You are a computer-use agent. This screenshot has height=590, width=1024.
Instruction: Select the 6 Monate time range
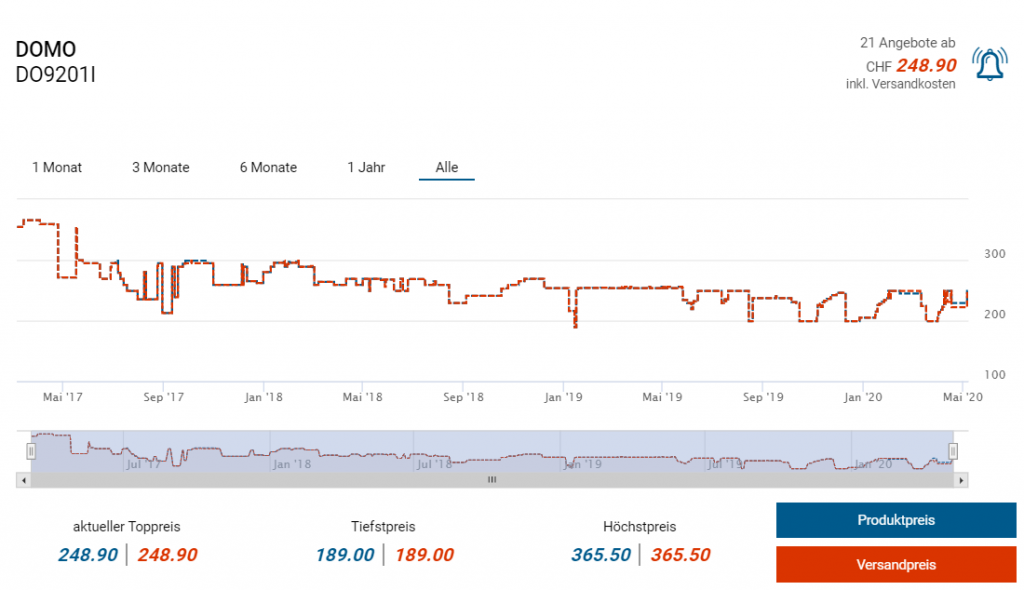(268, 167)
